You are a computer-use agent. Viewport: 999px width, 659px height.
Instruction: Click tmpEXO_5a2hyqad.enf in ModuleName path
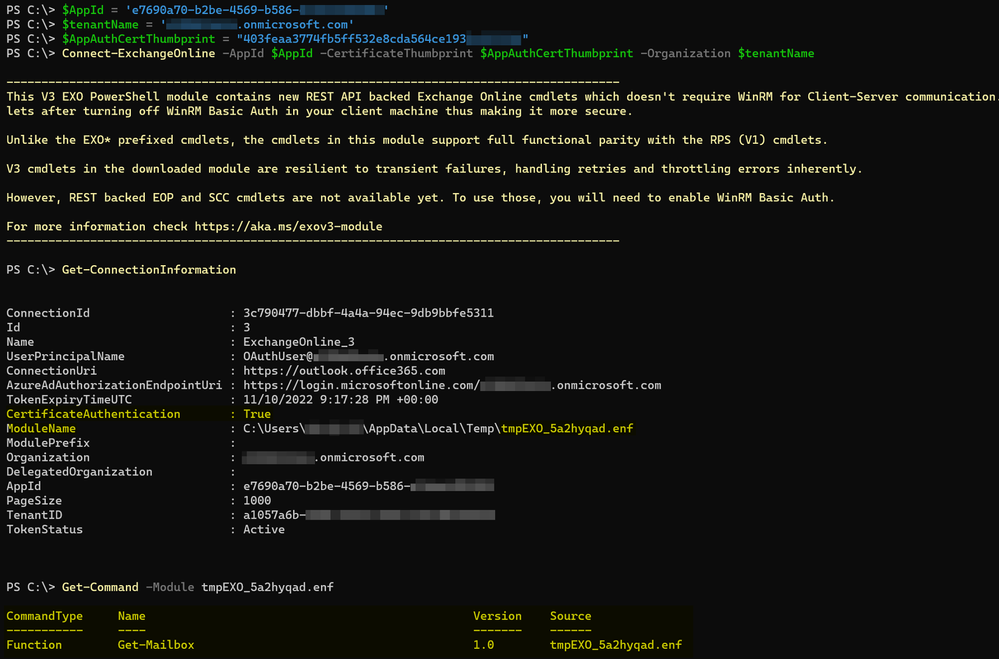point(567,428)
